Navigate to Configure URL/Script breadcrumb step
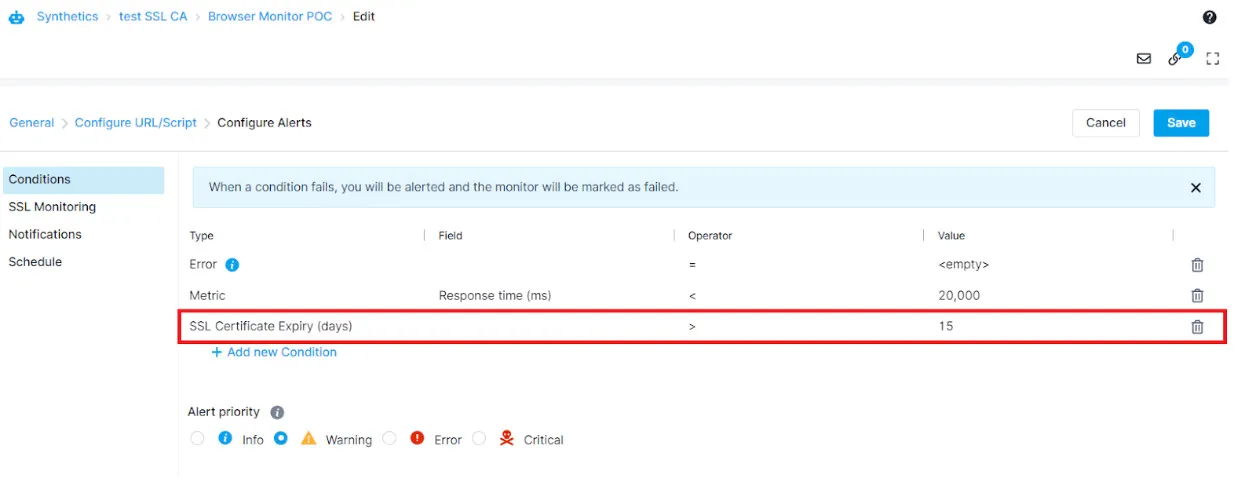The width and height of the screenshot is (1254, 496). [x=135, y=123]
